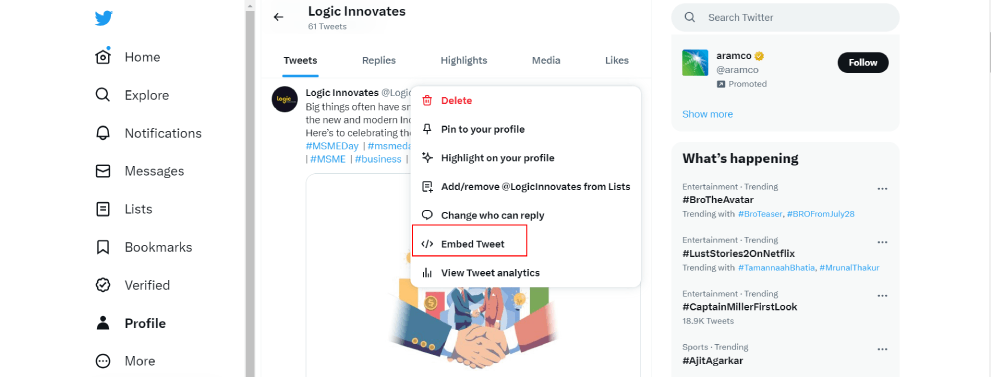Click the Twitter bird logo
Image resolution: width=991 pixels, height=377 pixels.
pos(104,18)
